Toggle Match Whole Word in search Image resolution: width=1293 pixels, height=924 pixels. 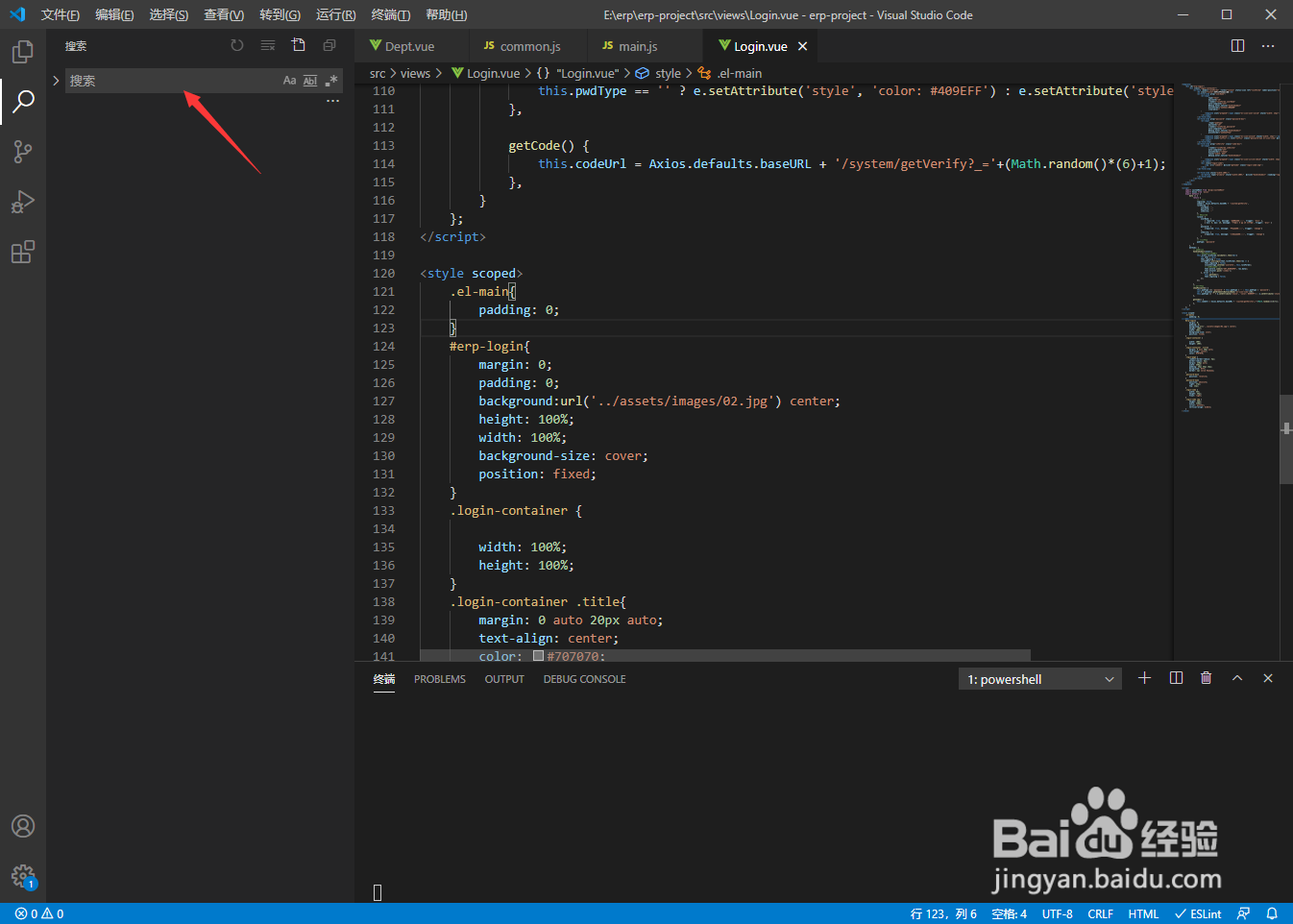click(310, 81)
